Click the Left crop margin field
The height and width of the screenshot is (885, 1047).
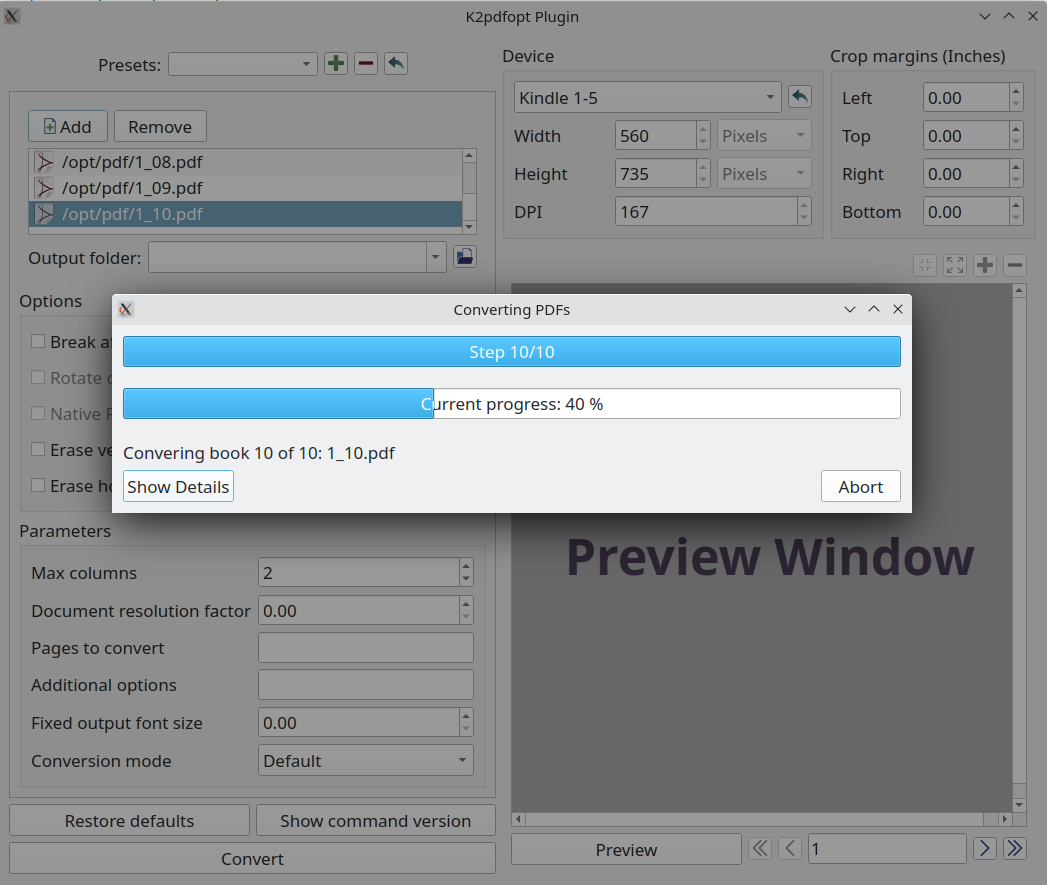(966, 98)
